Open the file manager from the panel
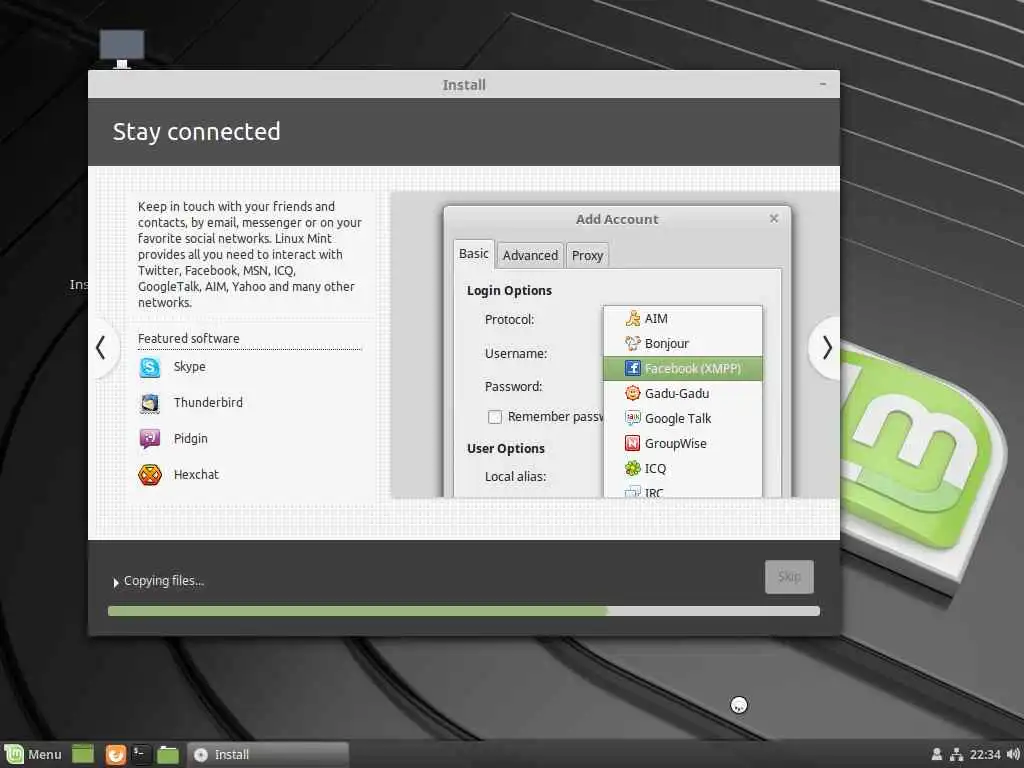Screen dimensions: 1024x768 tap(168, 754)
